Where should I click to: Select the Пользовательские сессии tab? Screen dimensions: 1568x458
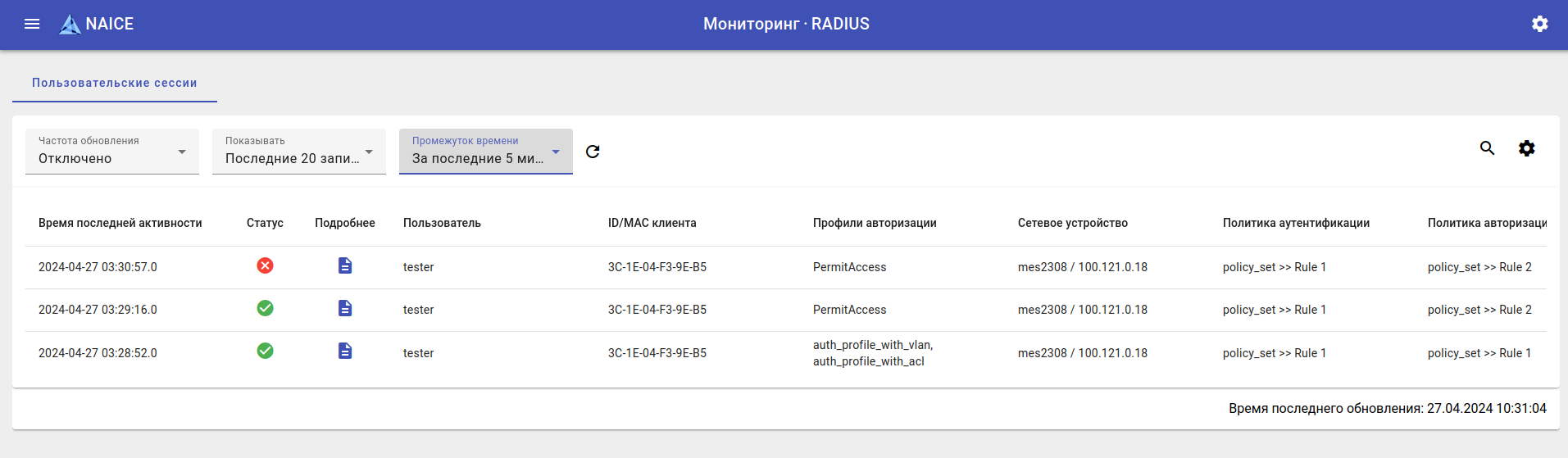coord(115,83)
